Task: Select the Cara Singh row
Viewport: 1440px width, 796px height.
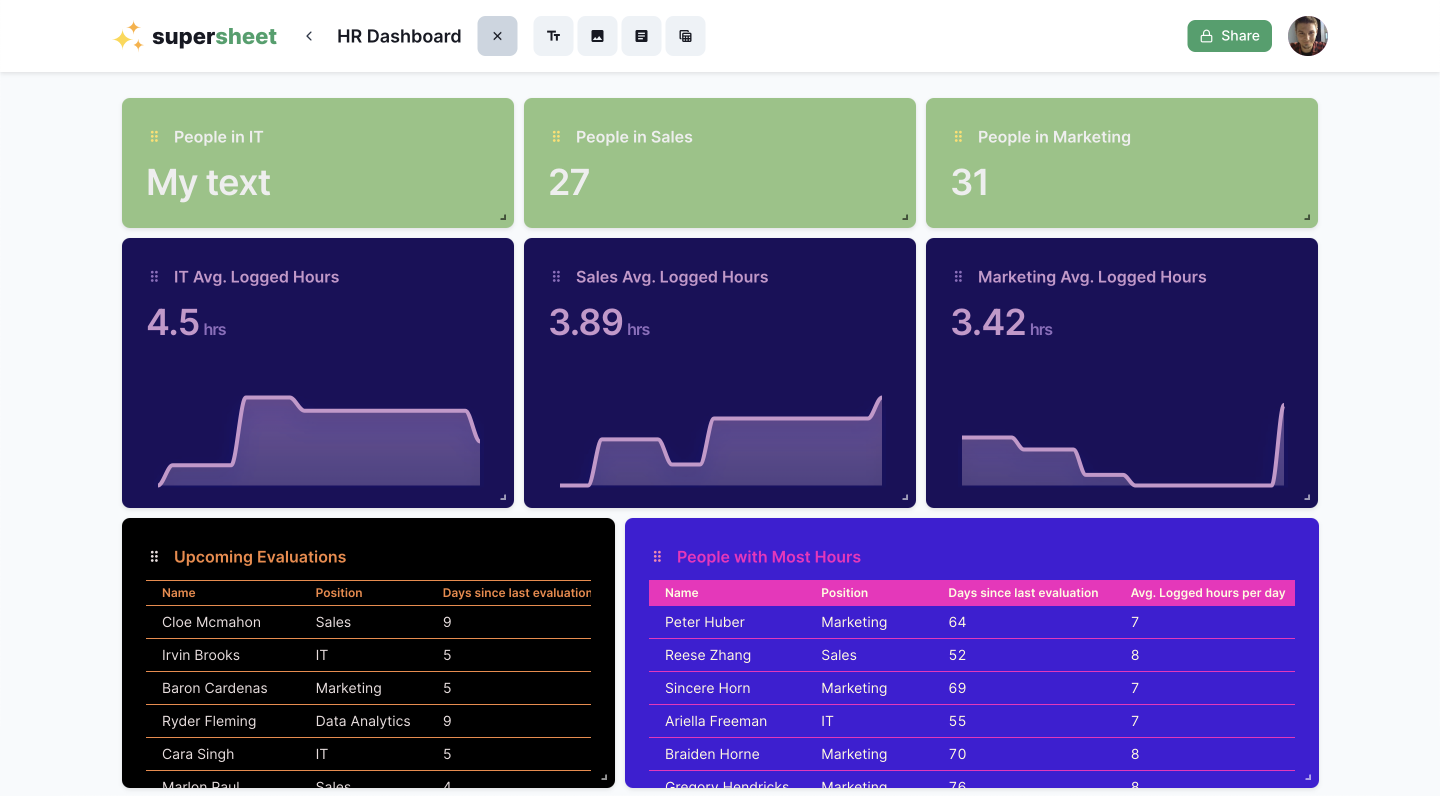Action: tap(368, 754)
